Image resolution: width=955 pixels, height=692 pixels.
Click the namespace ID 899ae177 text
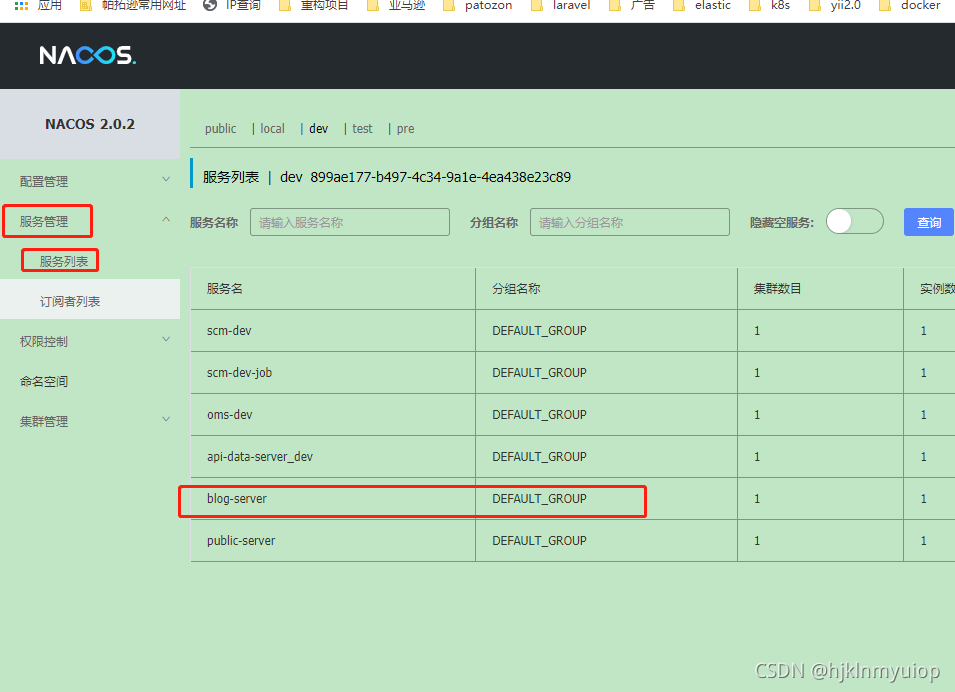pyautogui.click(x=440, y=177)
